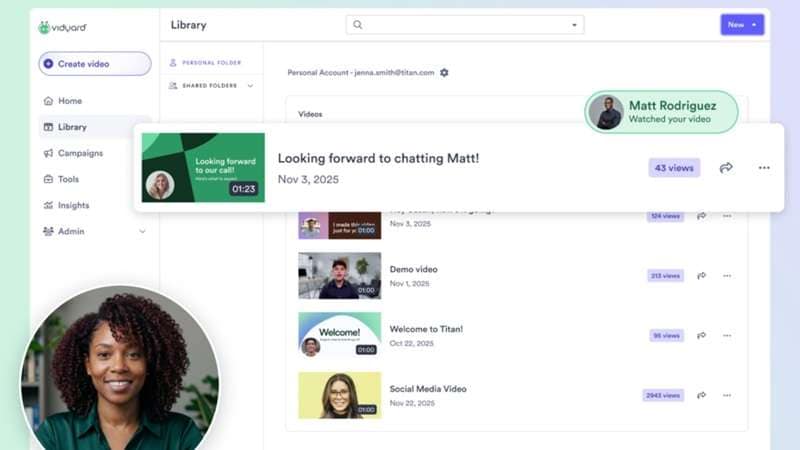Open more options for Looking forward video

(764, 168)
